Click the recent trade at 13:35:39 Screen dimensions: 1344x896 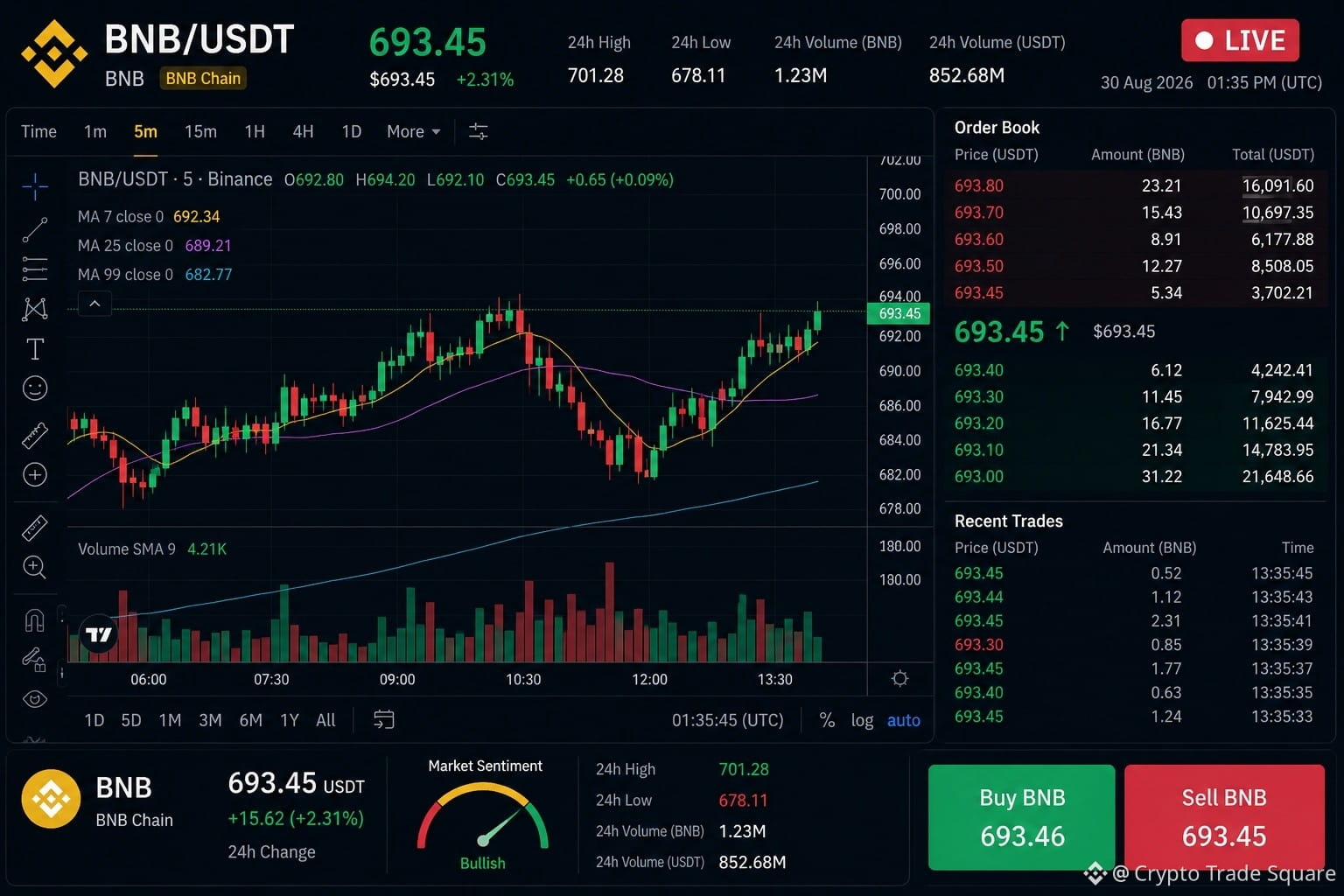1134,645
